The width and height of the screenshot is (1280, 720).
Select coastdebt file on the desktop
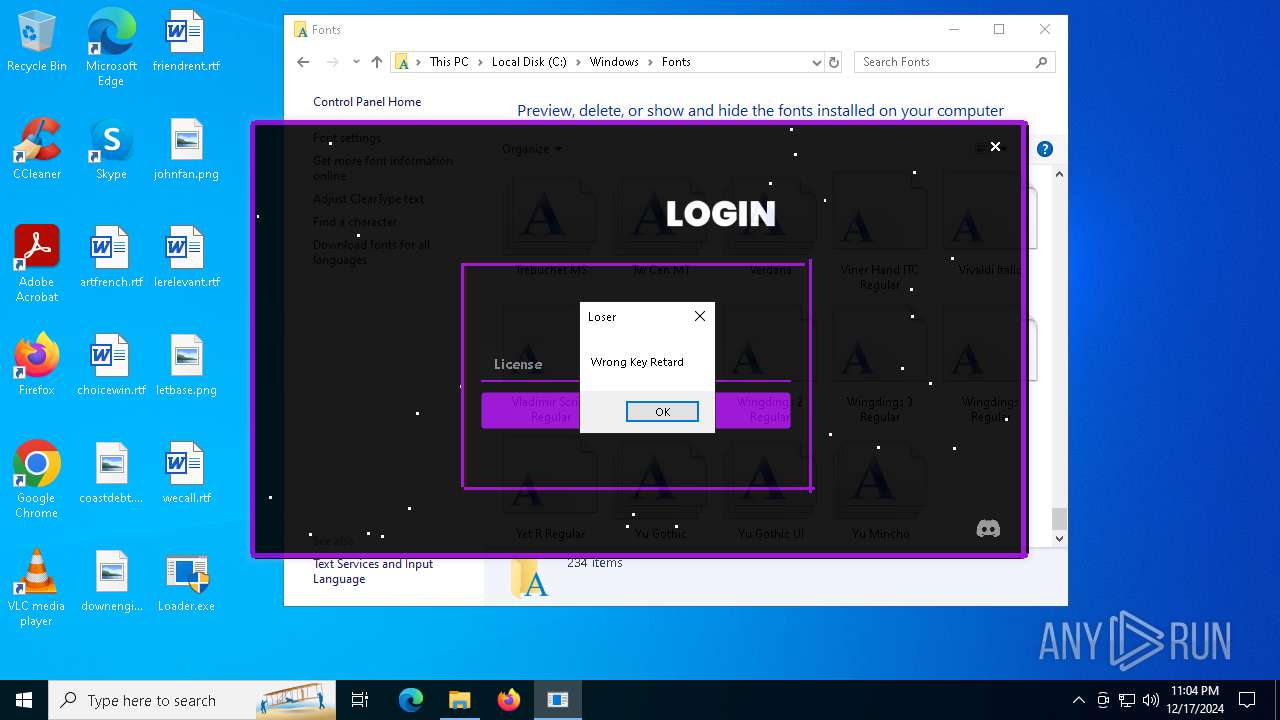click(x=111, y=474)
